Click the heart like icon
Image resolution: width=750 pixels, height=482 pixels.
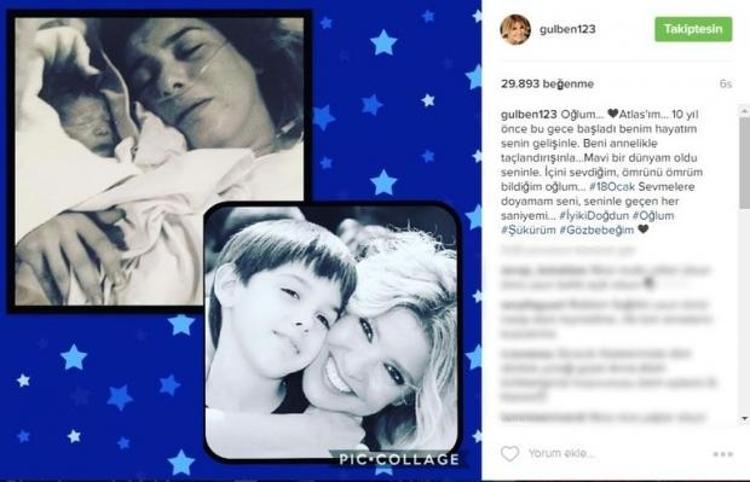[x=509, y=453]
